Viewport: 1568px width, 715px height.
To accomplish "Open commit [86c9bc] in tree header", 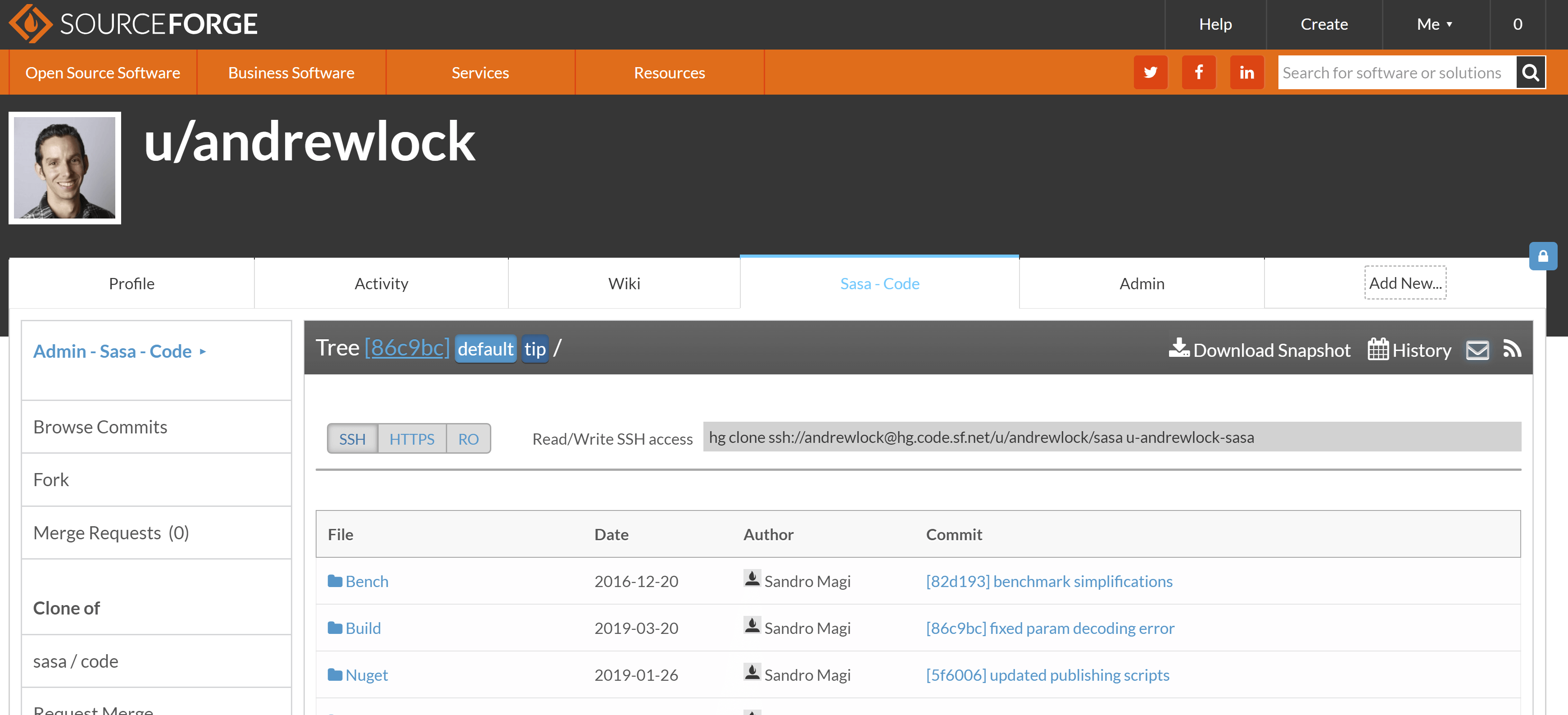I will [407, 348].
